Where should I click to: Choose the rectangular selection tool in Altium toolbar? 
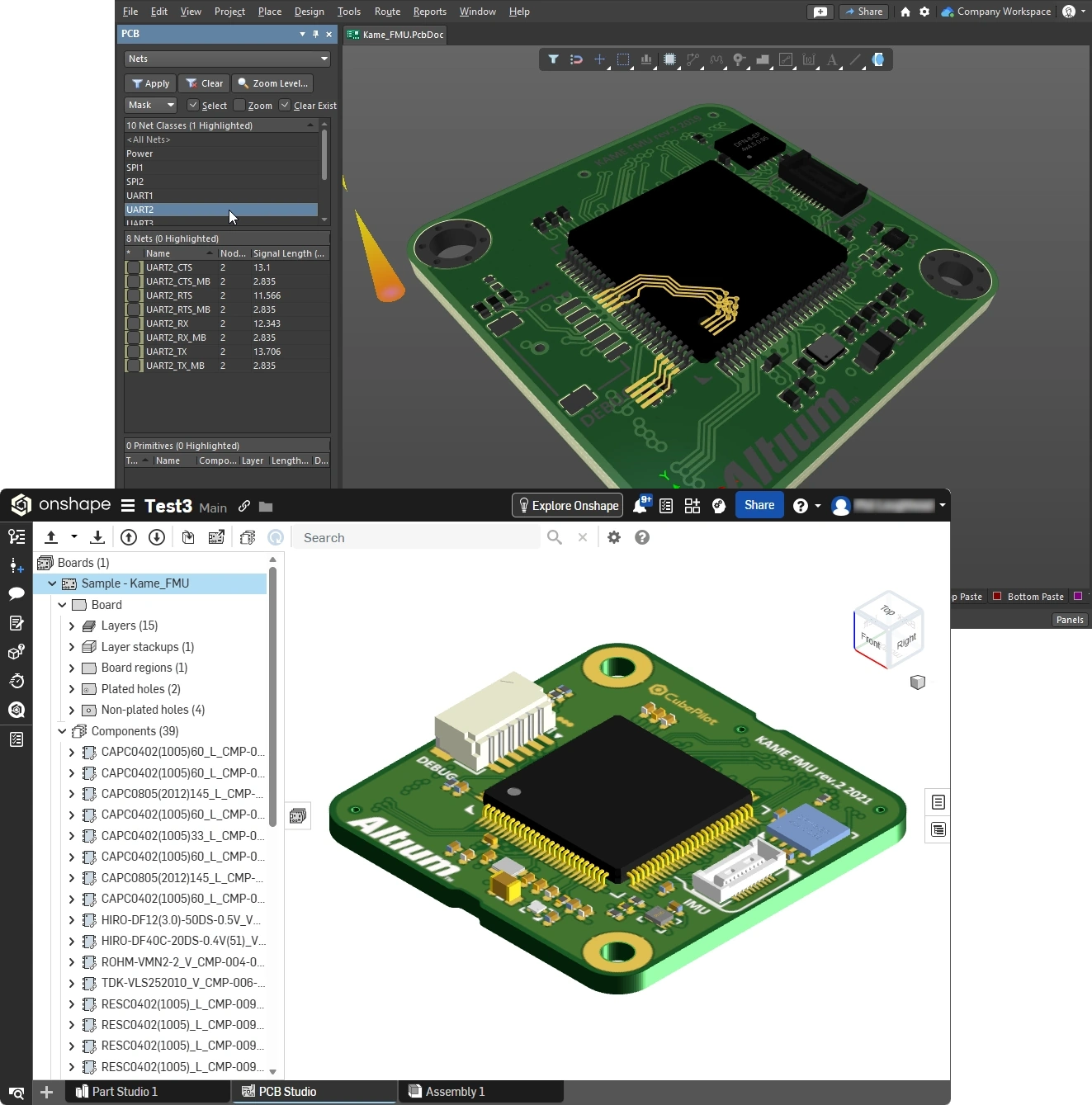point(623,59)
